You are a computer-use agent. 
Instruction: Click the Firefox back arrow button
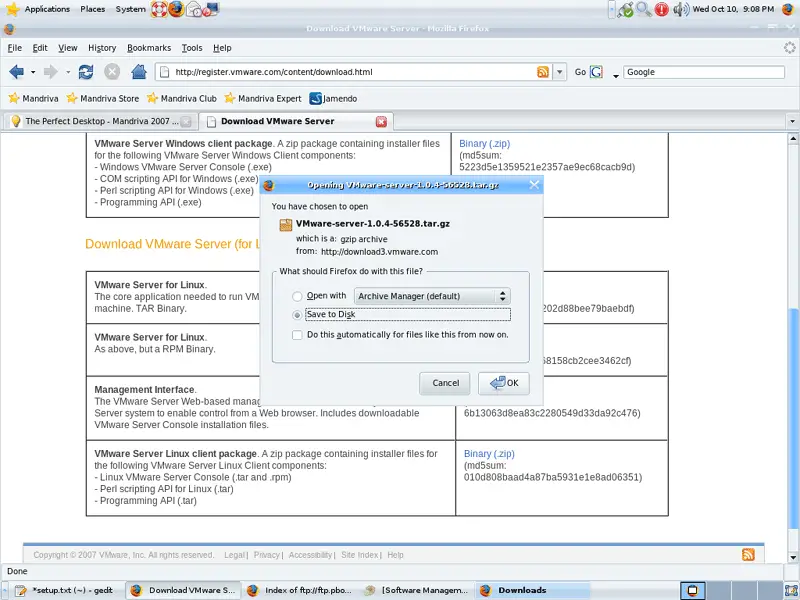pyautogui.click(x=16, y=72)
